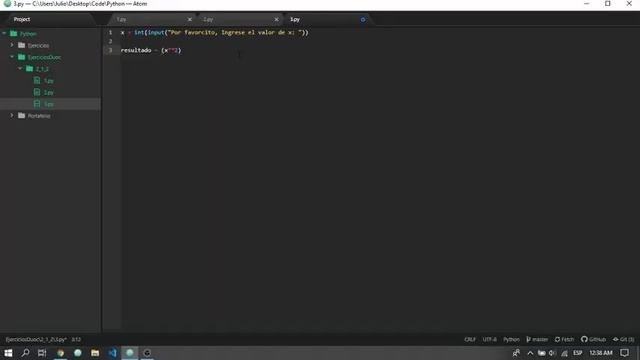Screen dimensions: 640x360
Task: Switch to the Project panel tab
Action: 22,19
